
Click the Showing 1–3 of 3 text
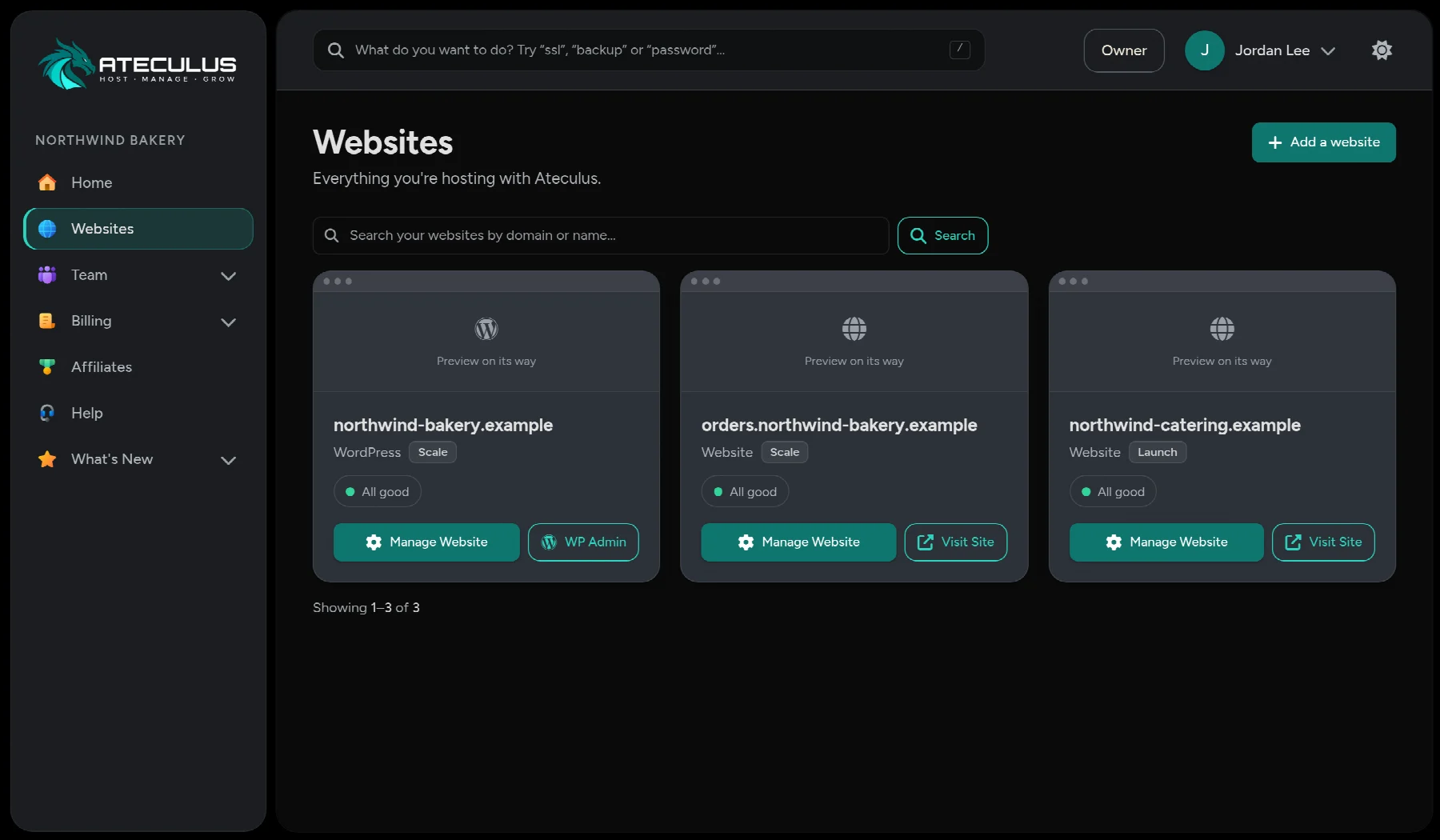click(366, 608)
